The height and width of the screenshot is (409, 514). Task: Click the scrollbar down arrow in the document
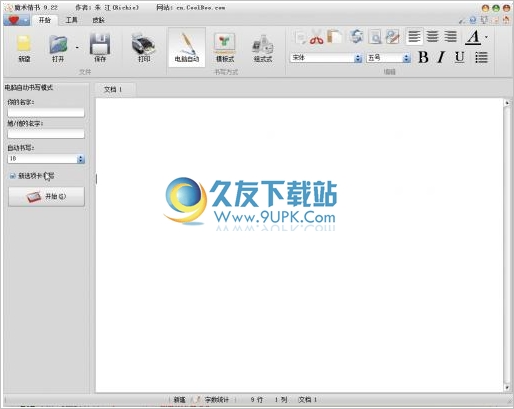coord(507,388)
